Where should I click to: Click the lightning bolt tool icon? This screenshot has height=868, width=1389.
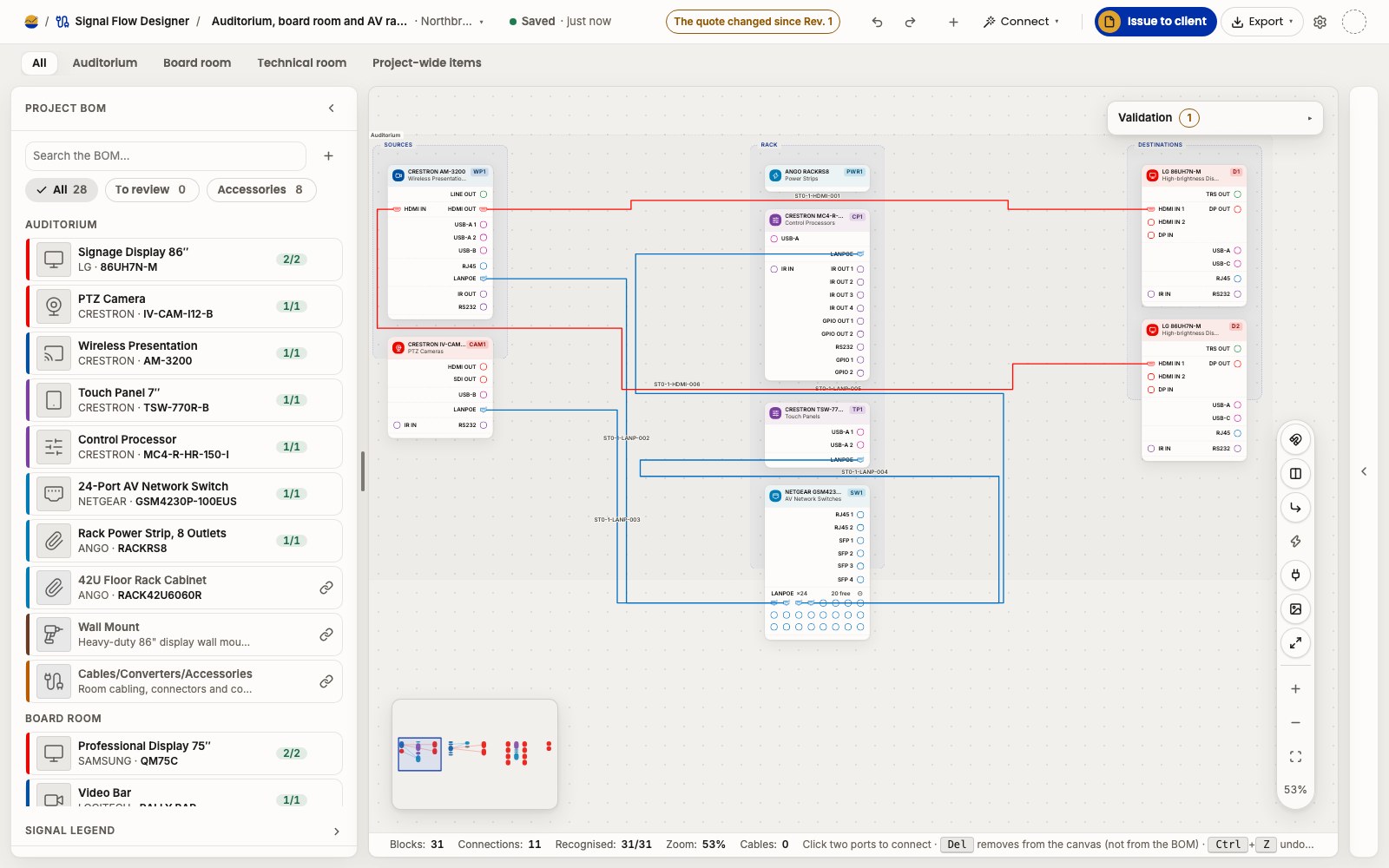click(x=1295, y=541)
